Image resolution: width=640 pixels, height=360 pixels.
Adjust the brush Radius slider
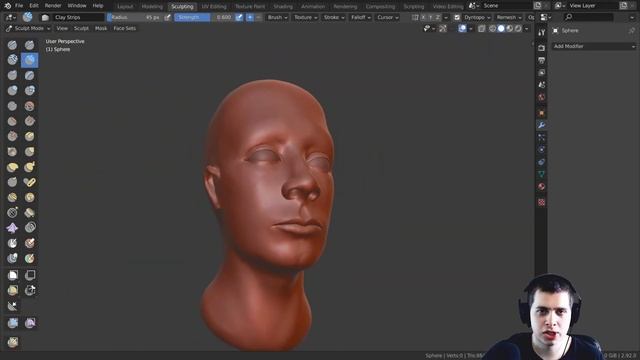click(x=135, y=17)
